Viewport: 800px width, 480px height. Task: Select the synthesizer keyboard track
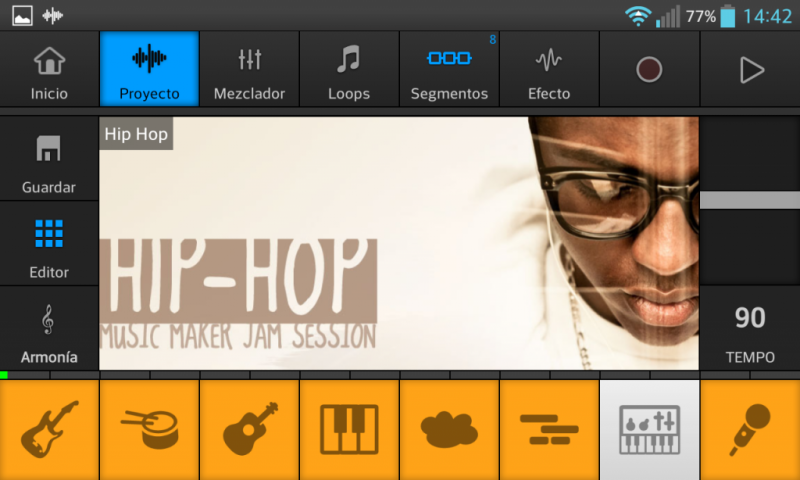pyautogui.click(x=649, y=429)
